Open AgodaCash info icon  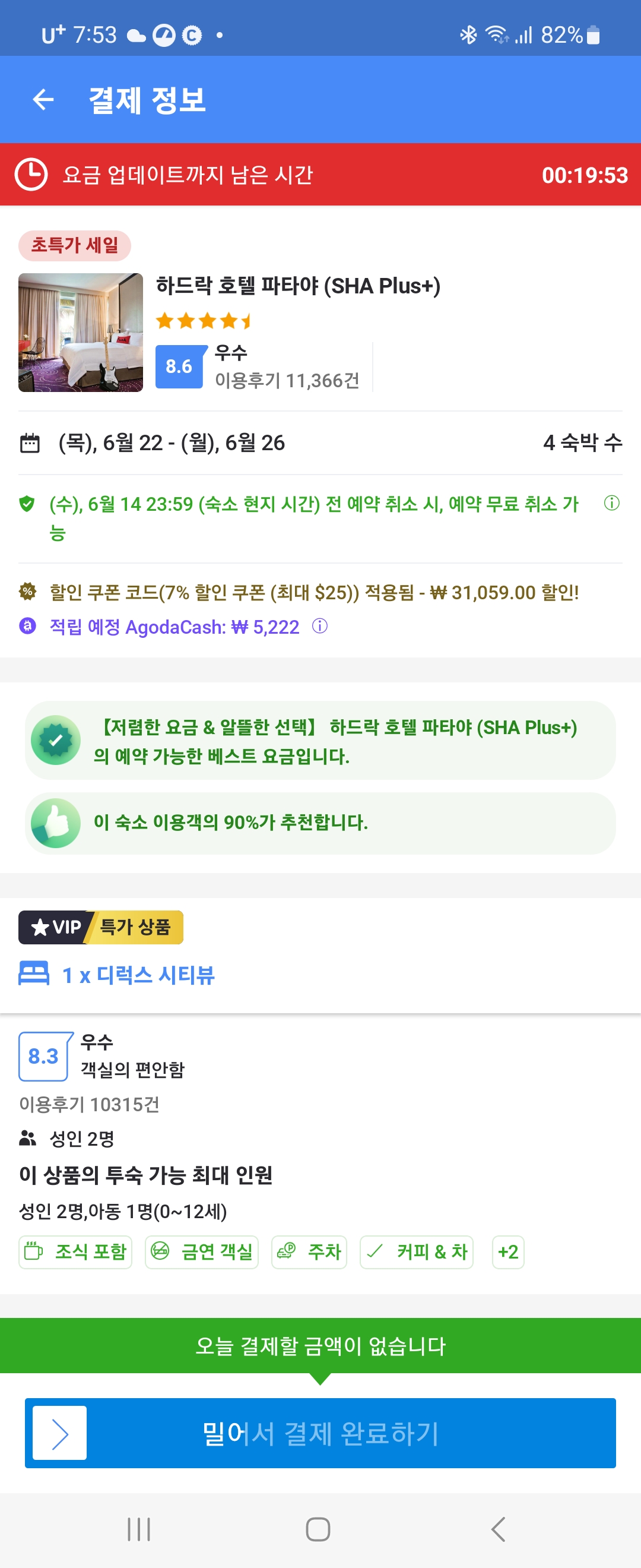click(320, 626)
